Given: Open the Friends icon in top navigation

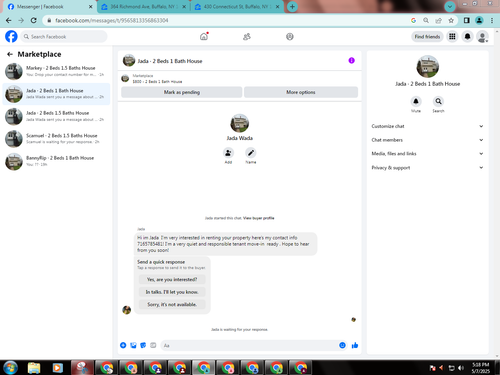Looking at the screenshot, I should [247, 36].
